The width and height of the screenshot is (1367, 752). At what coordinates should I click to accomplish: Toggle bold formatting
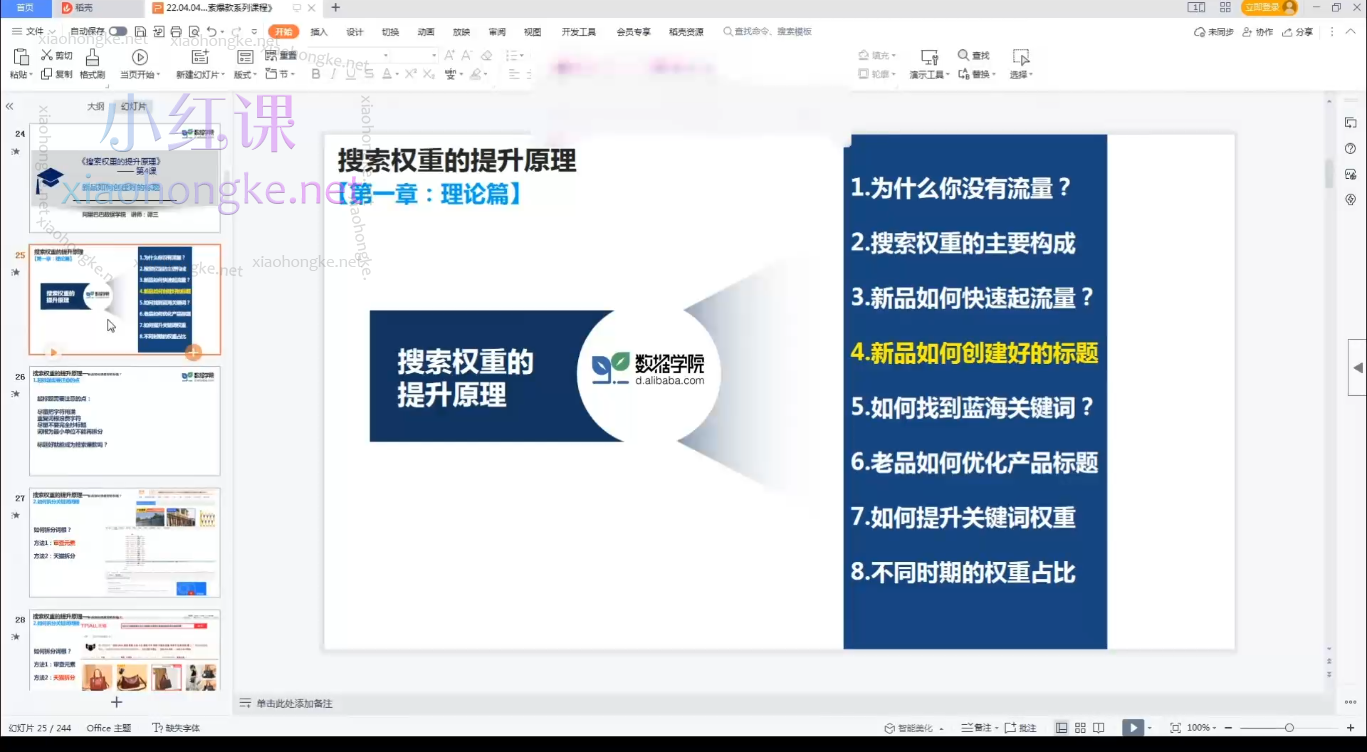point(316,74)
